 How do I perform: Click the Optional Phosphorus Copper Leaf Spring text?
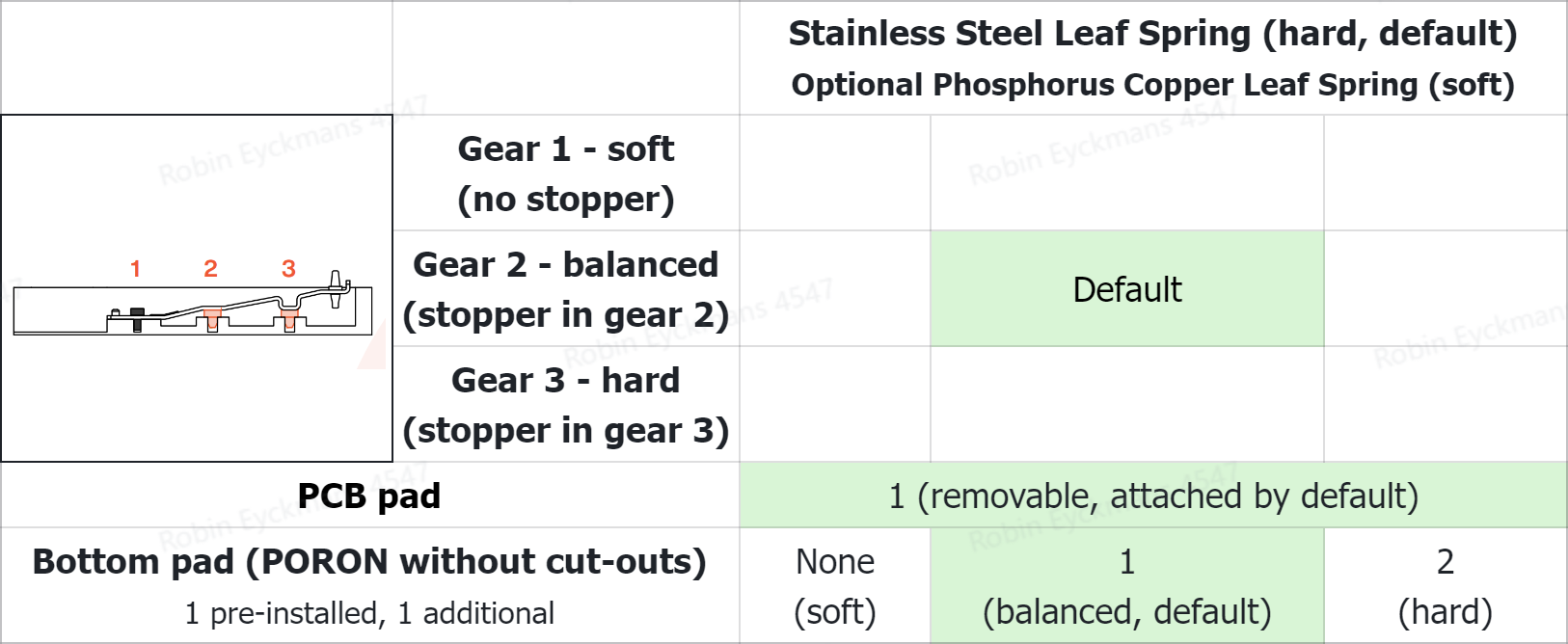[1152, 85]
